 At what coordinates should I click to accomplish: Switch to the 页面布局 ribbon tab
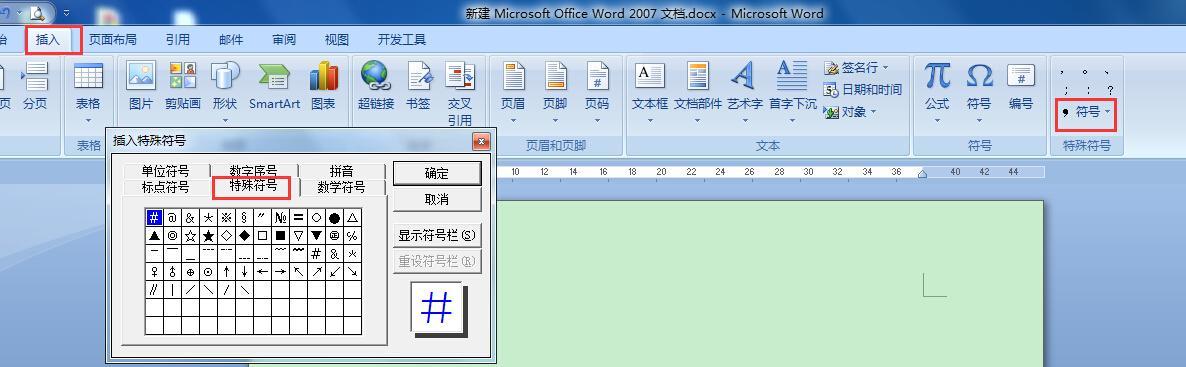click(x=113, y=39)
